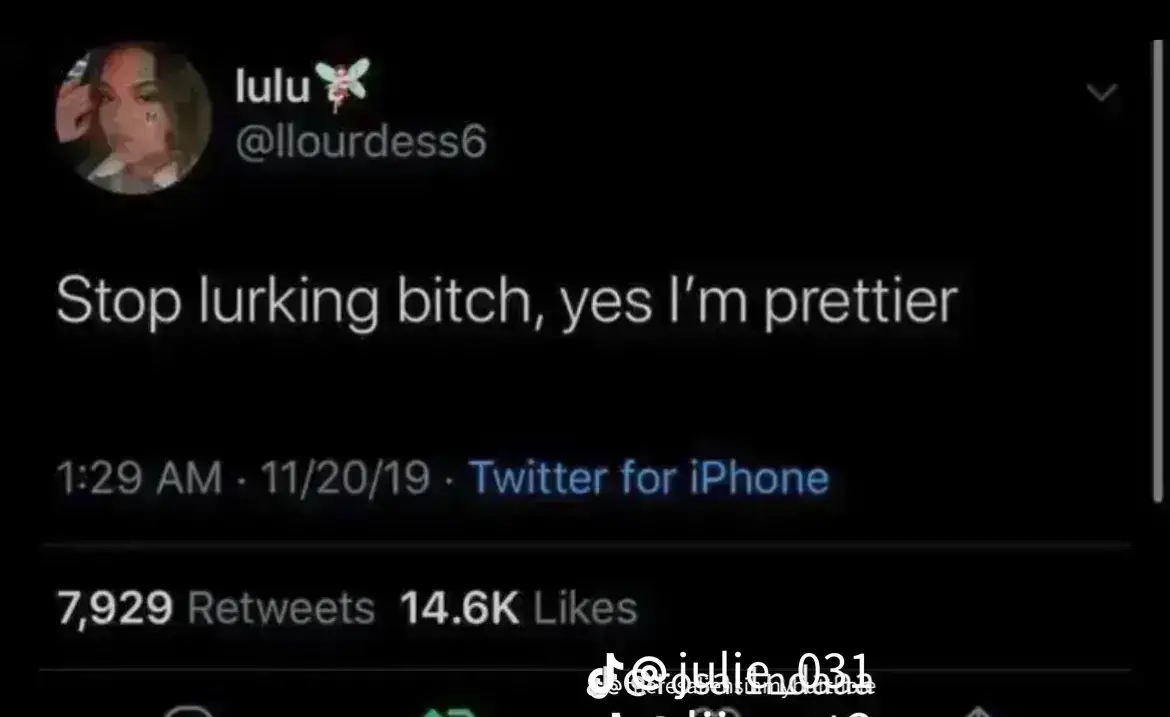Click the reply icon below the stats
The height and width of the screenshot is (717, 1170).
188,710
